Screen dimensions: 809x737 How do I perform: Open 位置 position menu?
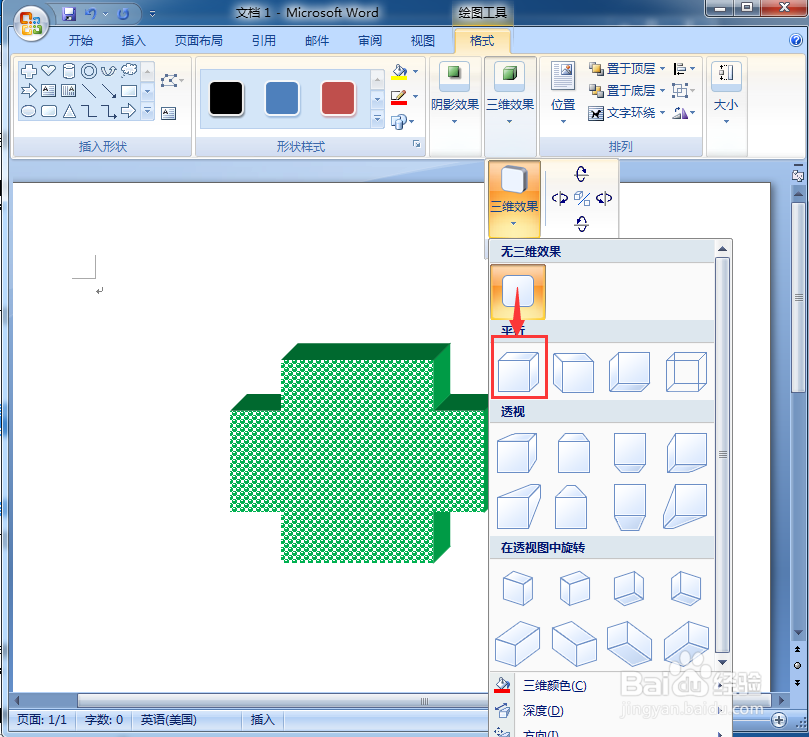coord(563,93)
